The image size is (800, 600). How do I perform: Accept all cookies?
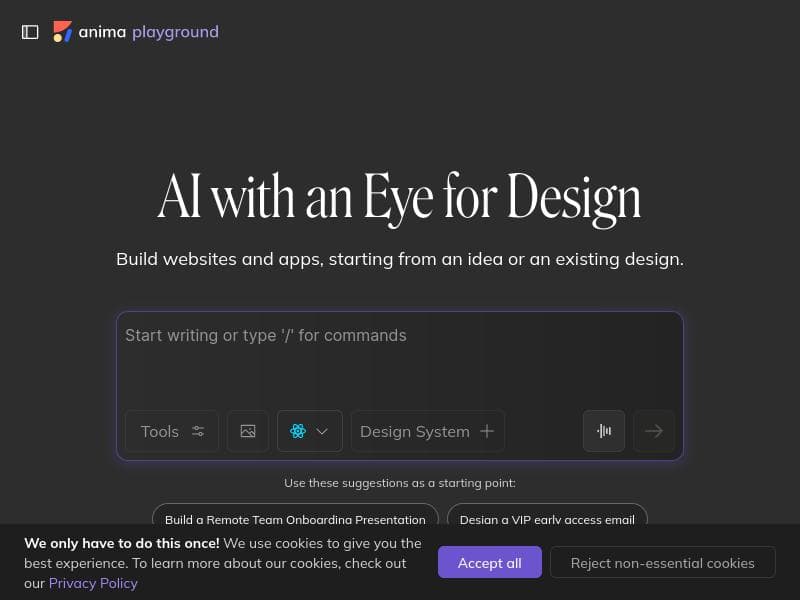pyautogui.click(x=489, y=562)
